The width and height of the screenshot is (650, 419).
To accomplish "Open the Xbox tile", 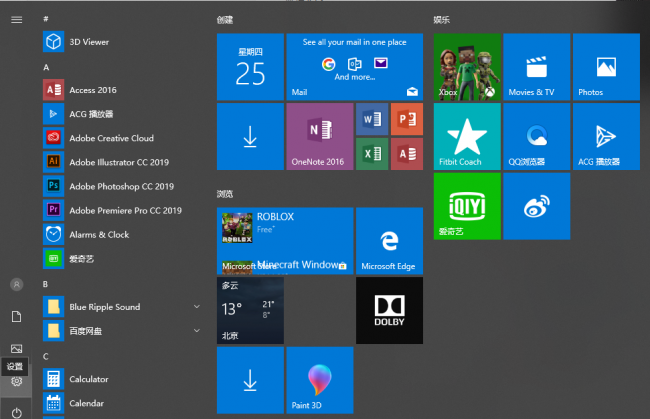I will [x=467, y=67].
